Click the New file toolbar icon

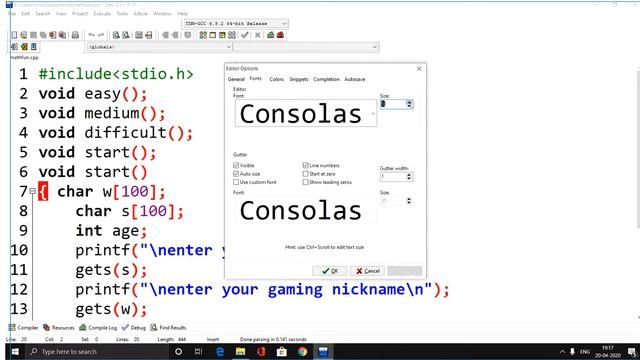(14, 35)
